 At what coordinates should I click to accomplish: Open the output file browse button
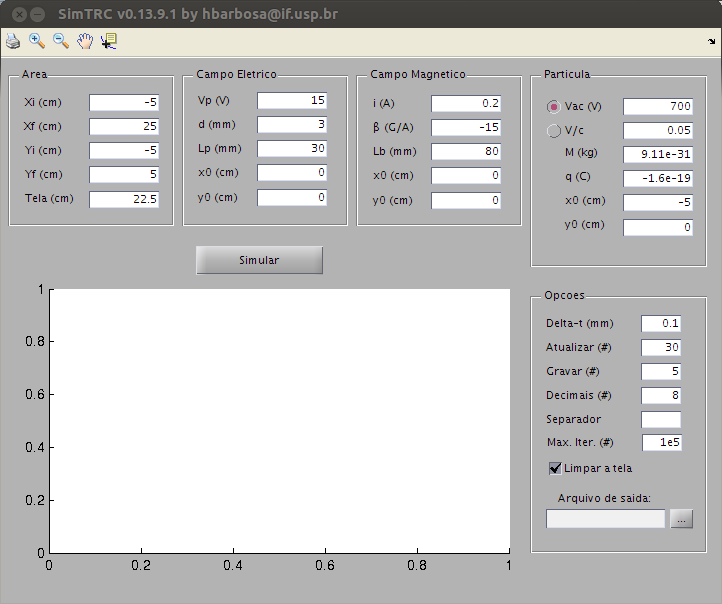pos(681,519)
